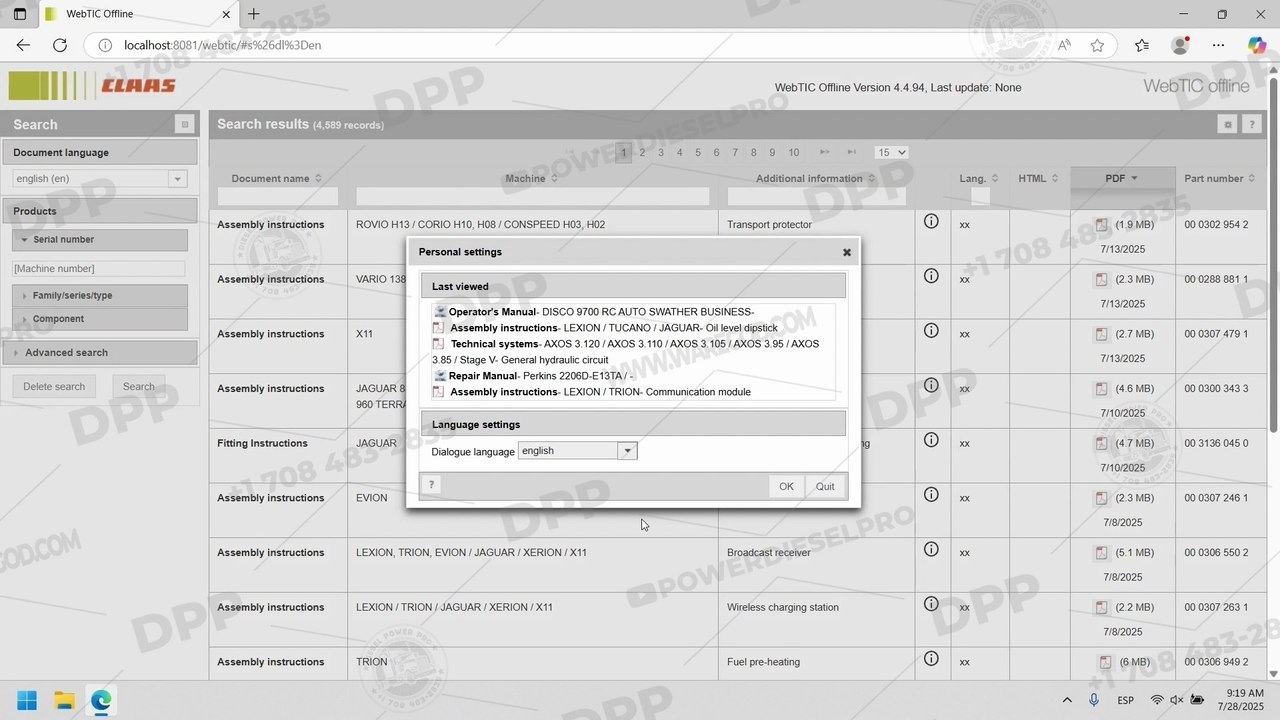Expand the Family/series/type section
This screenshot has width=1280, height=720.
(100, 296)
